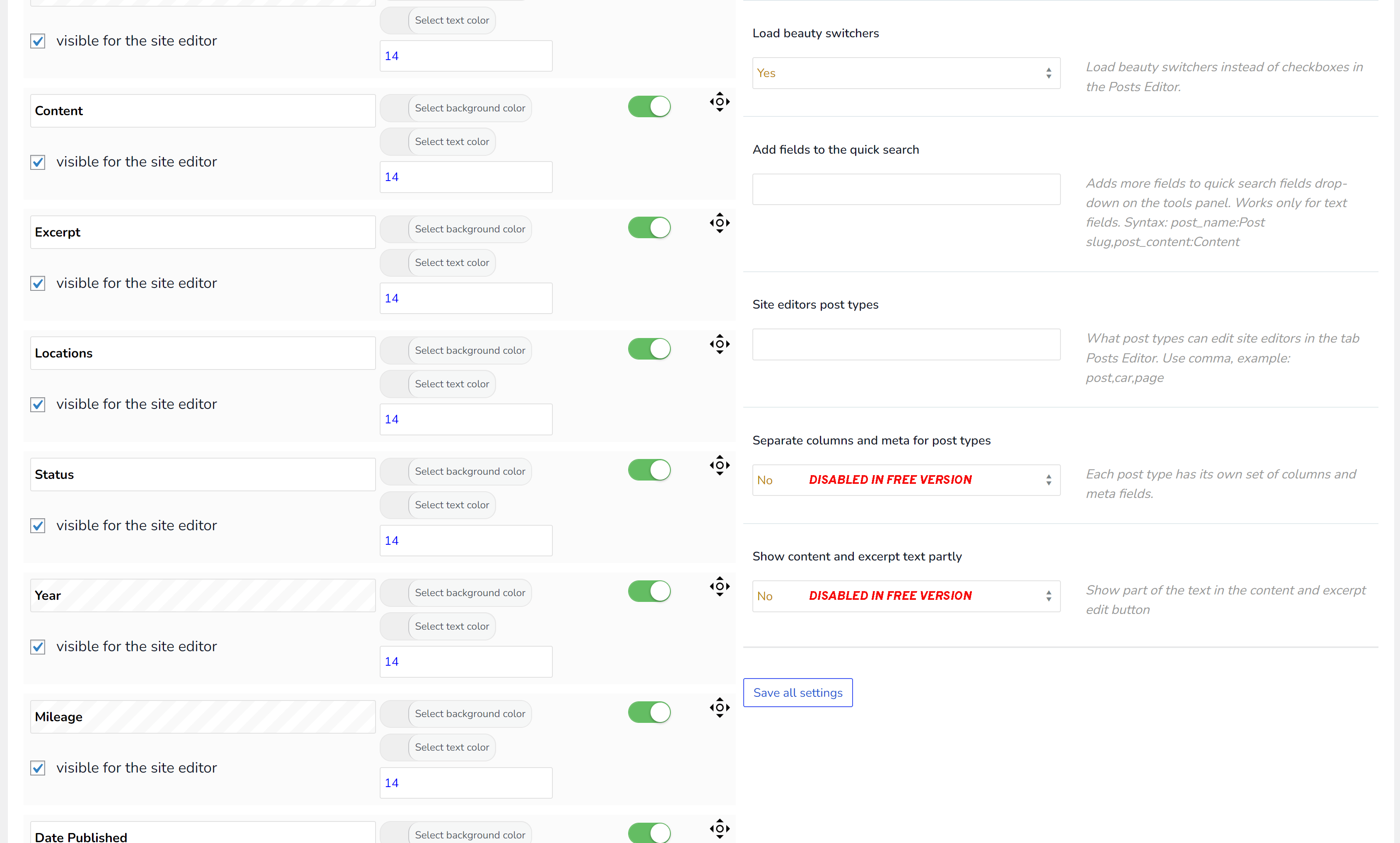This screenshot has width=1400, height=843.
Task: Open the Load beauty switchers dropdown
Action: (906, 73)
